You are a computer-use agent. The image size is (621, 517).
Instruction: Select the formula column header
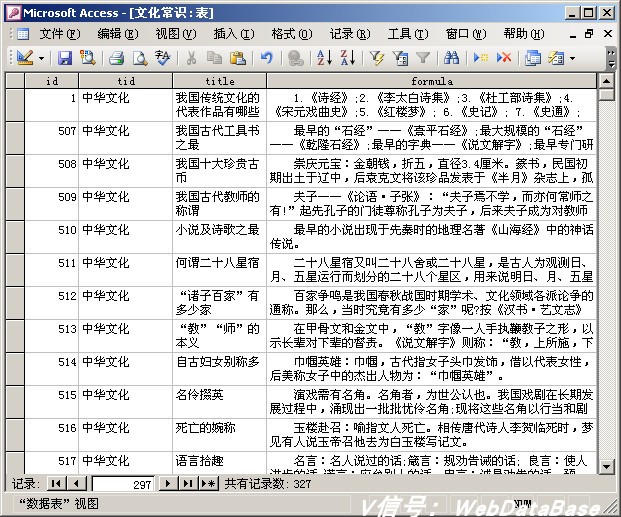click(432, 81)
